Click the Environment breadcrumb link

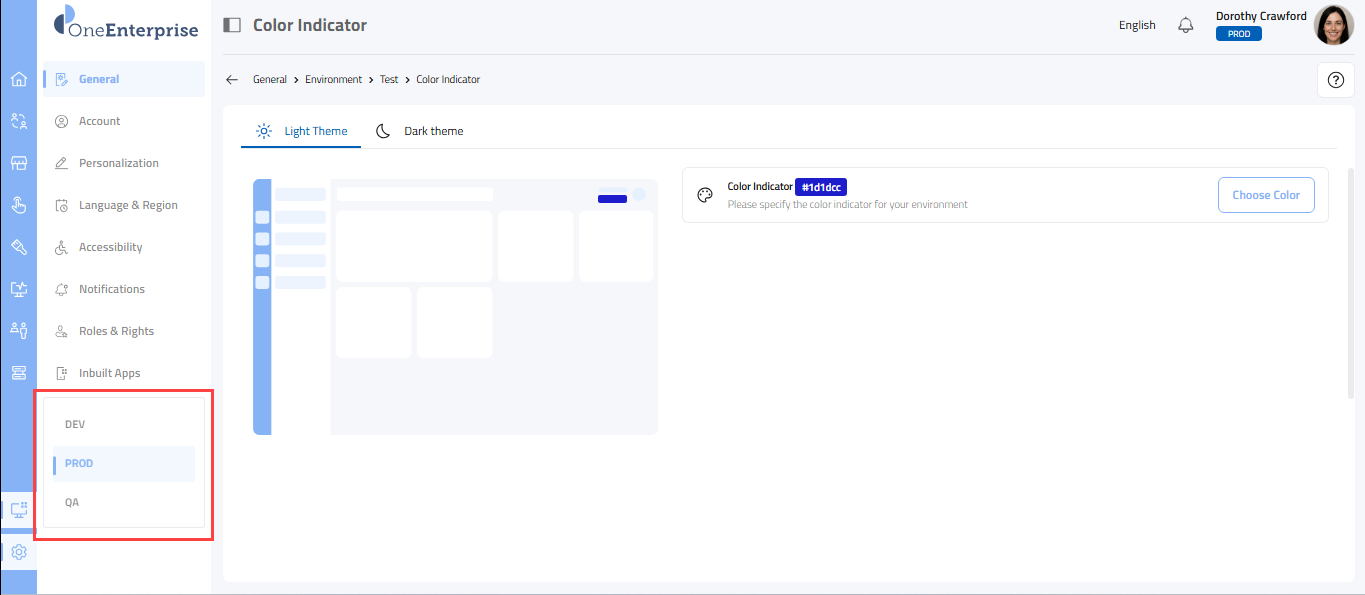333,79
